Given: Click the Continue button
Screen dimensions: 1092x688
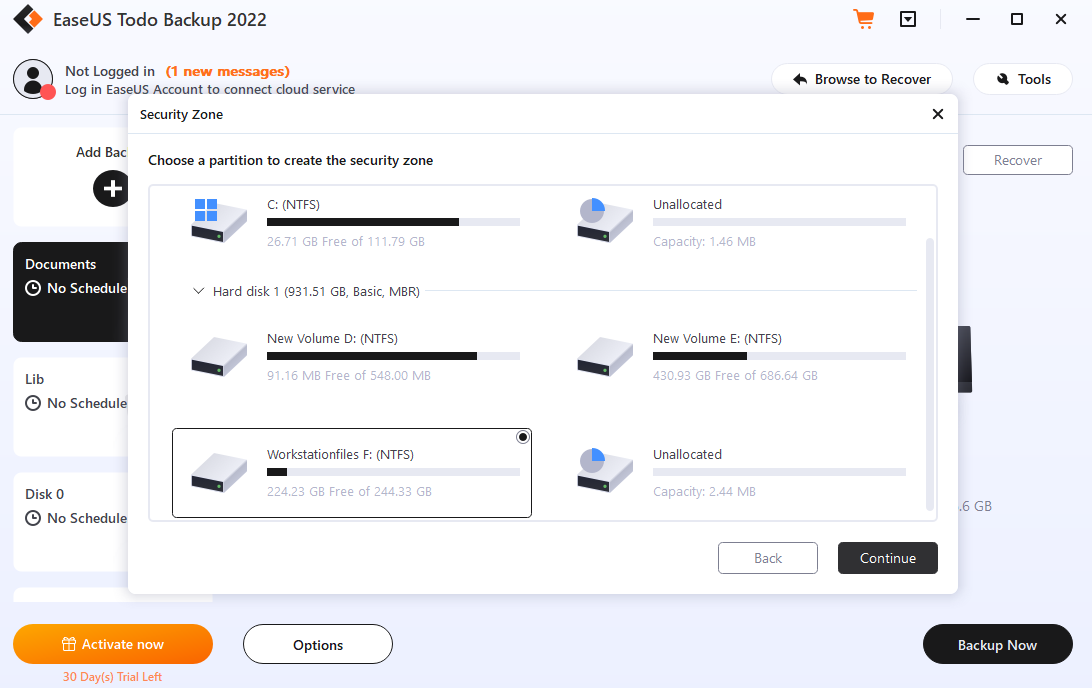Looking at the screenshot, I should (887, 558).
